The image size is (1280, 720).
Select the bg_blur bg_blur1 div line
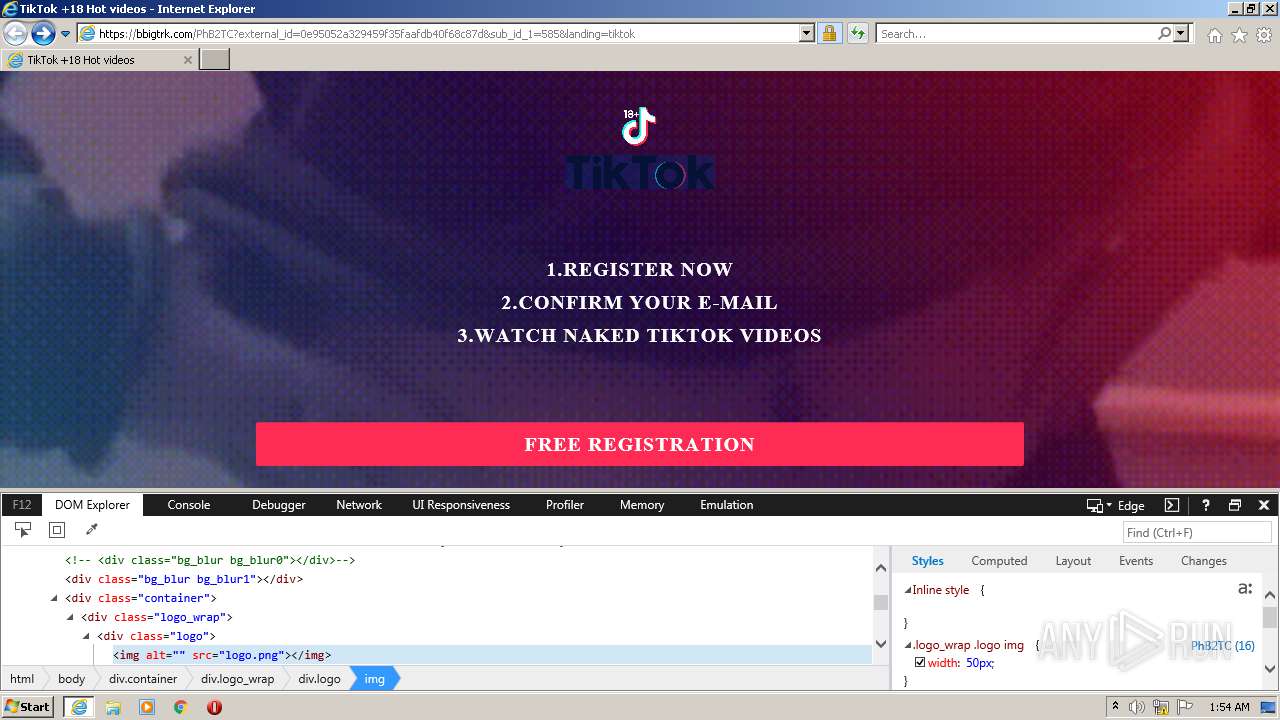point(184,579)
